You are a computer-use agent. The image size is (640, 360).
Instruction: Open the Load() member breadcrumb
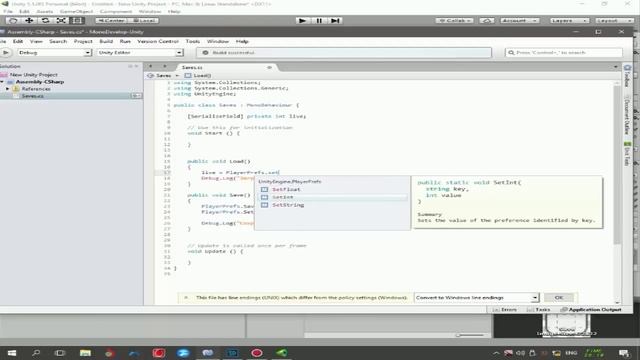pyautogui.click(x=198, y=76)
